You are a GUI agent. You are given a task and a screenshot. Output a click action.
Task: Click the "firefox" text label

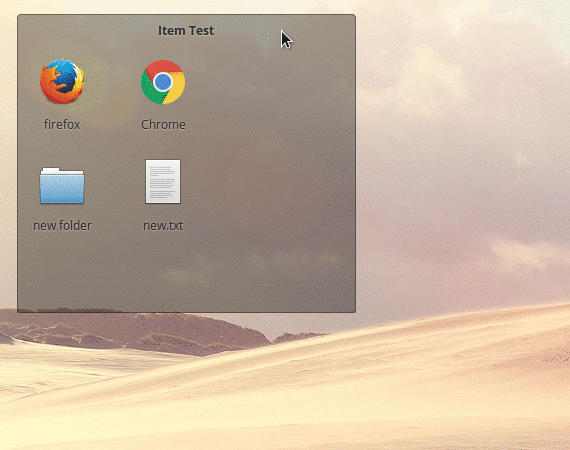pos(62,125)
